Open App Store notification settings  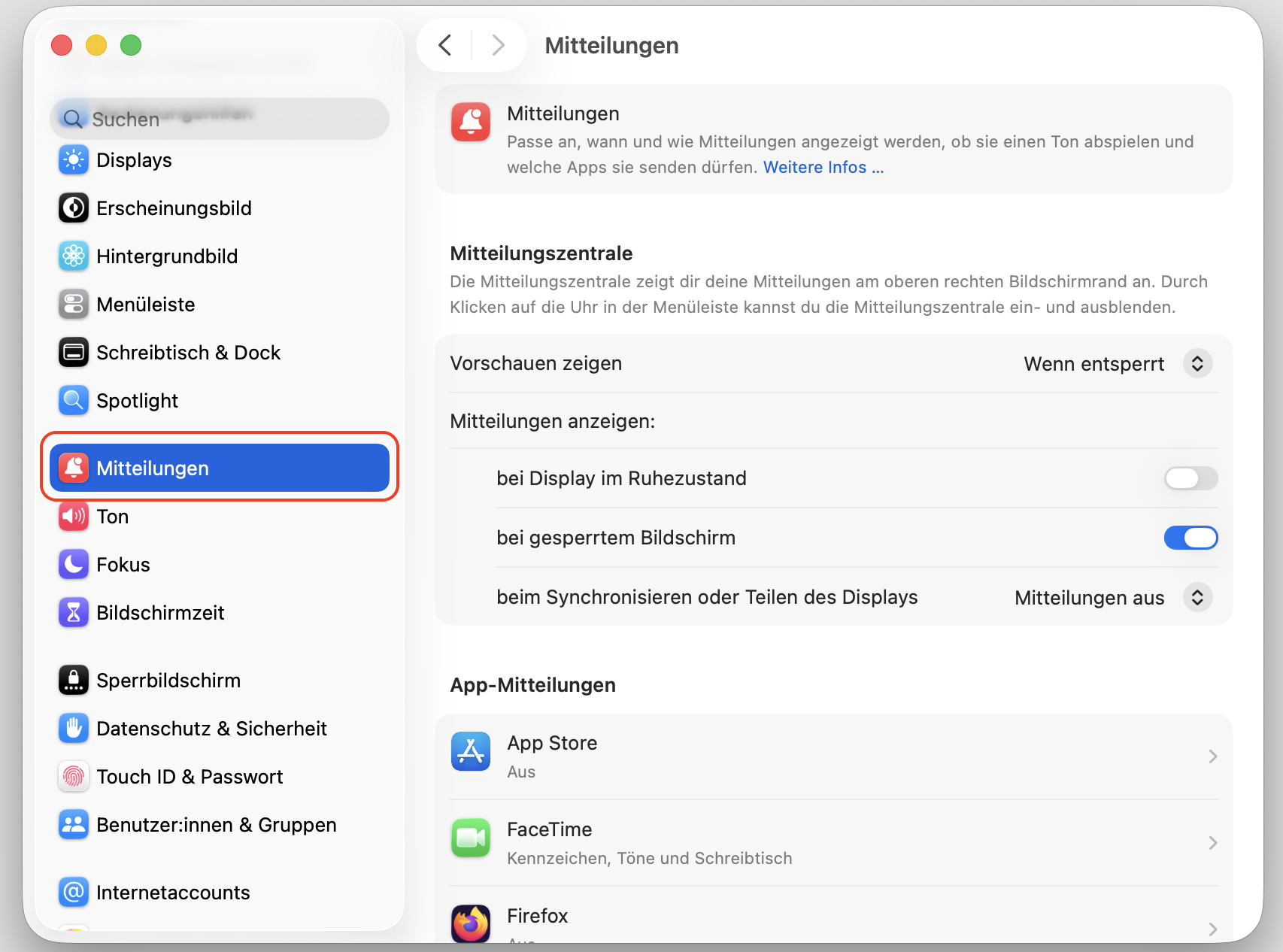tap(834, 756)
